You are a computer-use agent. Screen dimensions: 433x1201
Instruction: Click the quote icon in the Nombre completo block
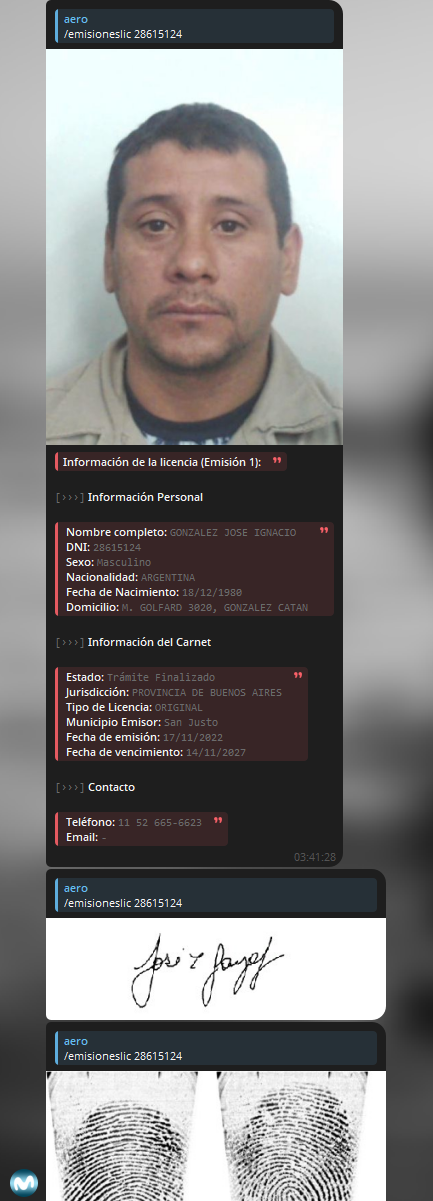click(x=323, y=530)
